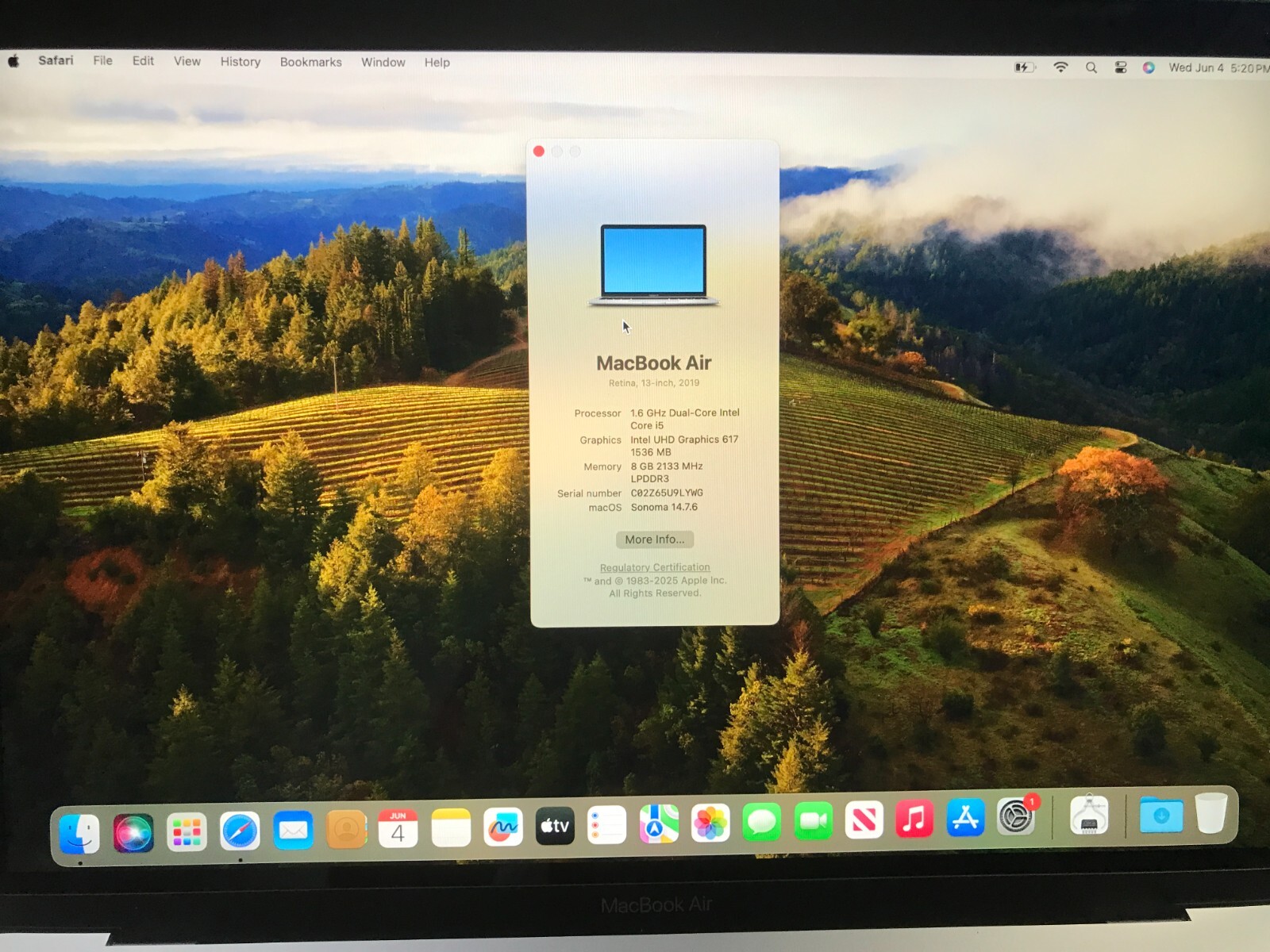Click the Retina, 13-inch, 2019 subtitle
This screenshot has width=1270, height=952.
[x=654, y=383]
